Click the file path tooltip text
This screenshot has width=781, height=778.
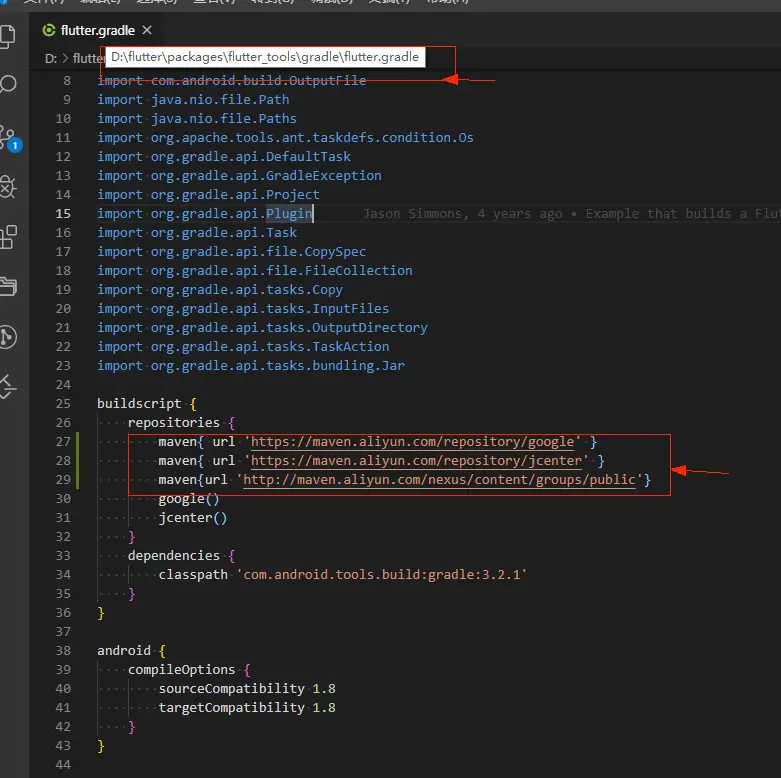click(x=264, y=57)
